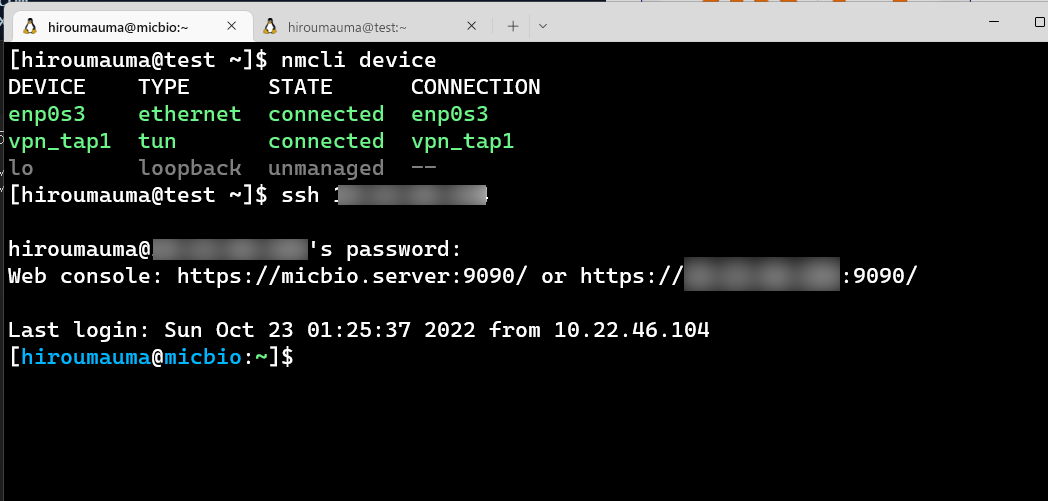1048x501 pixels.
Task: Click the Tux penguin icon on test tab
Action: pos(269,27)
